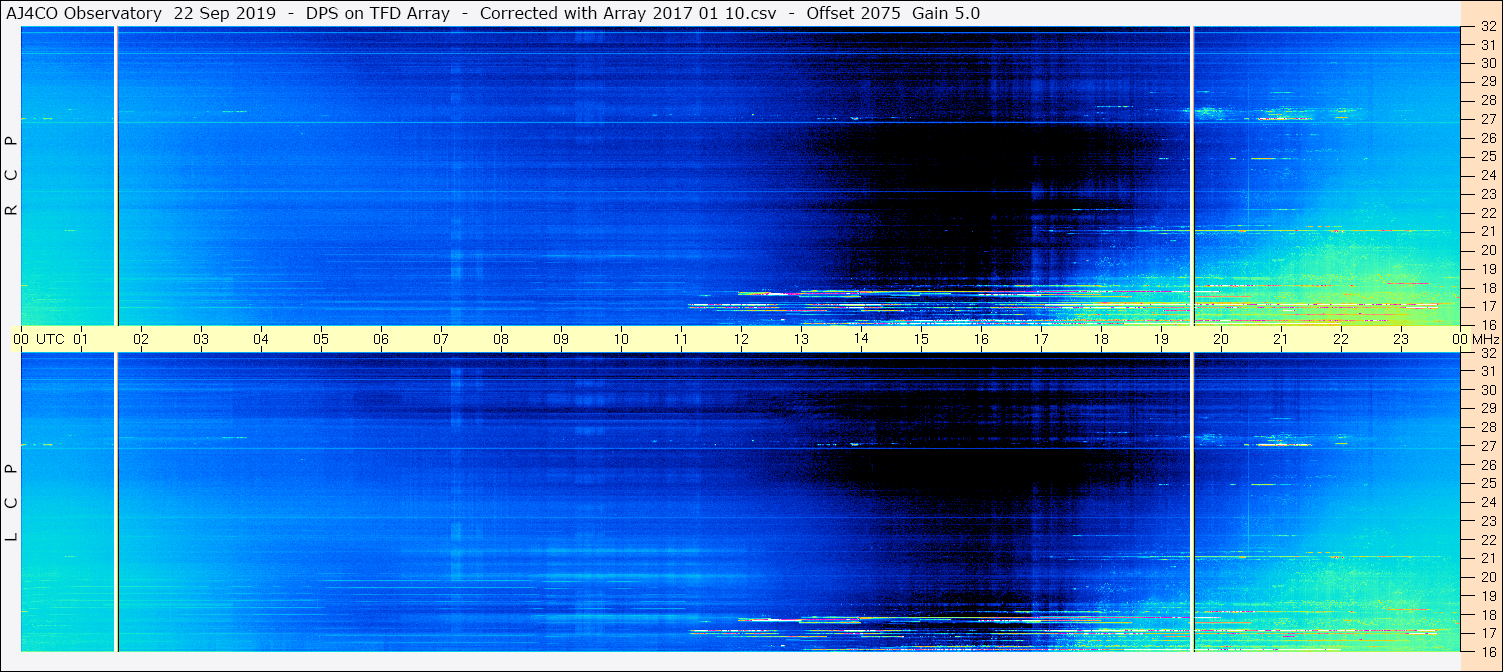This screenshot has width=1503, height=672.
Task: Select hour 02 on the UTC time axis
Action: click(141, 339)
